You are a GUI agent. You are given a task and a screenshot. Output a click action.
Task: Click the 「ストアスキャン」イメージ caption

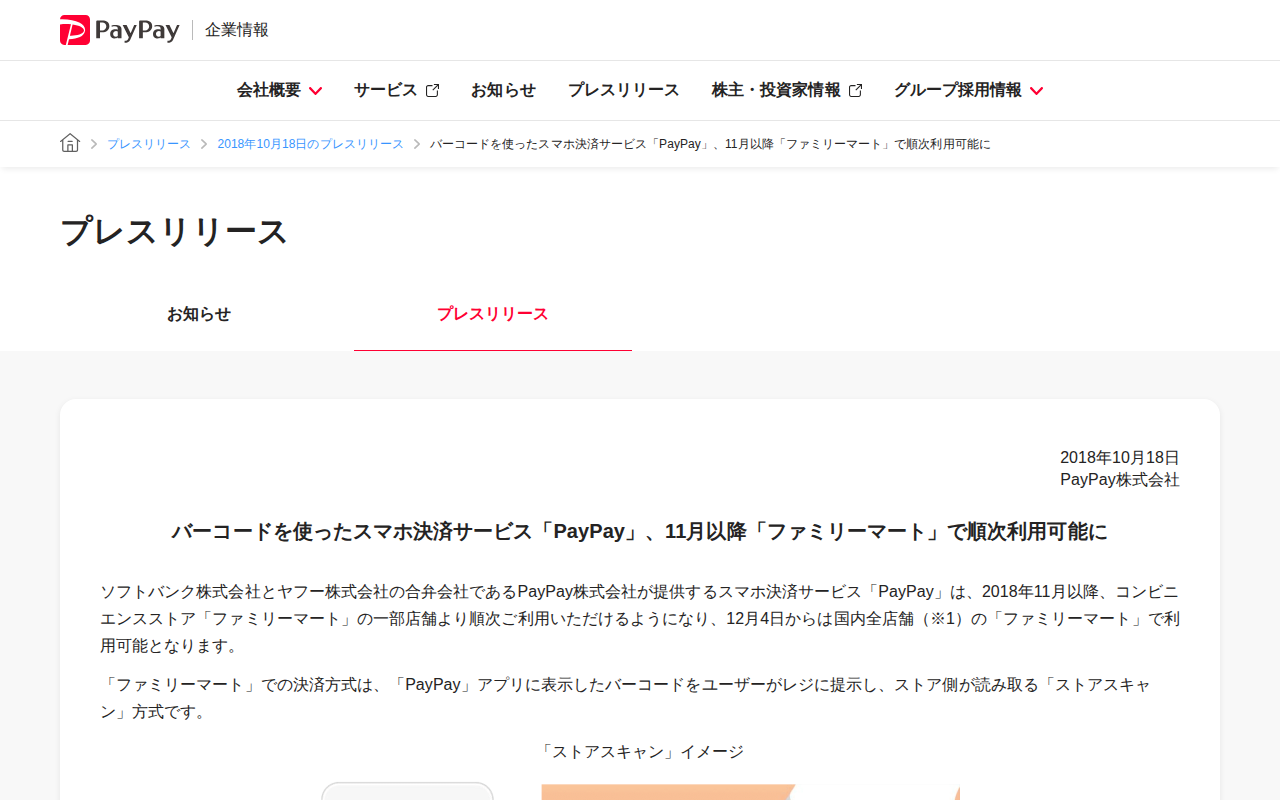pos(640,752)
